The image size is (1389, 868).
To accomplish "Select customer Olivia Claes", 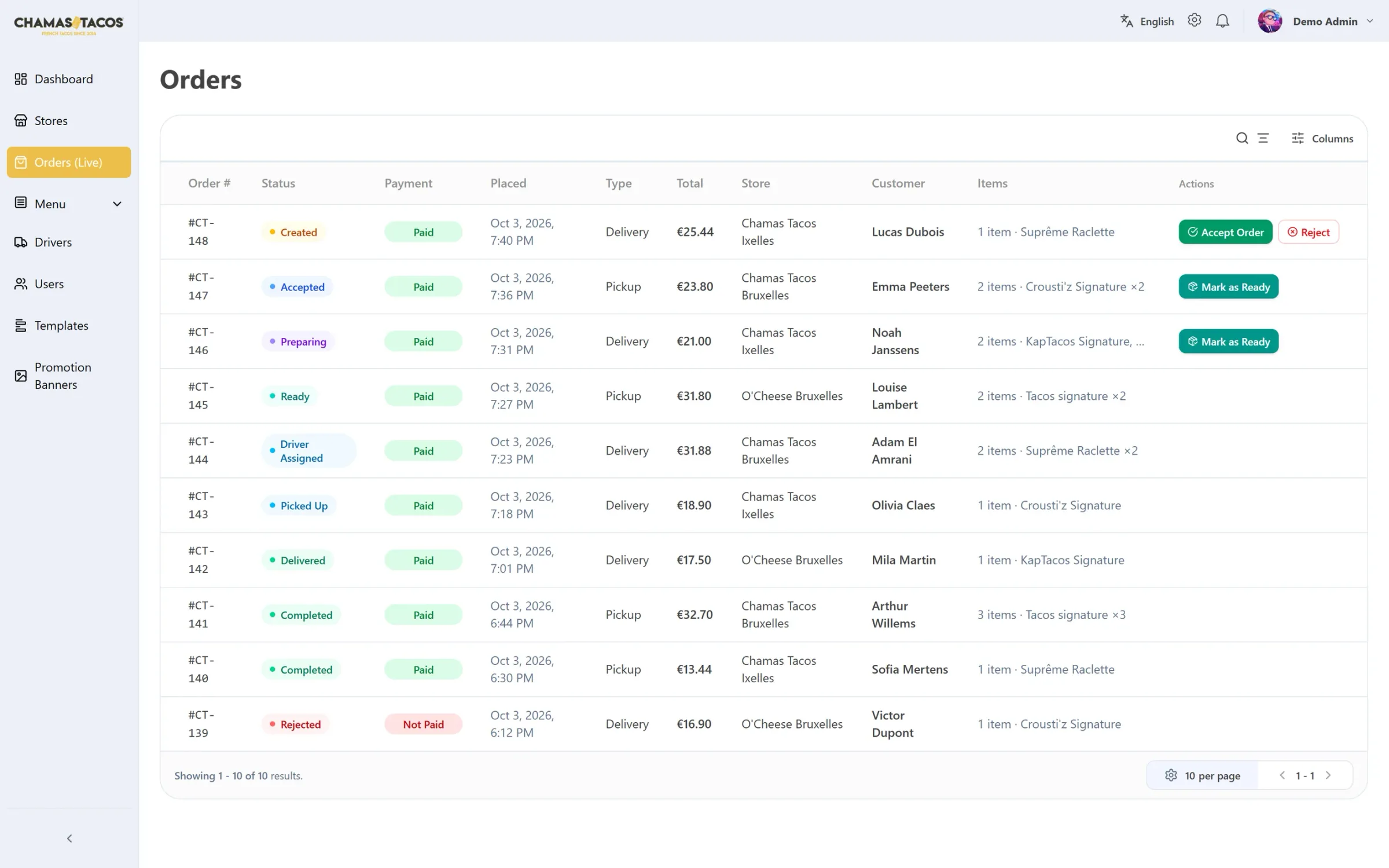I will (x=903, y=505).
